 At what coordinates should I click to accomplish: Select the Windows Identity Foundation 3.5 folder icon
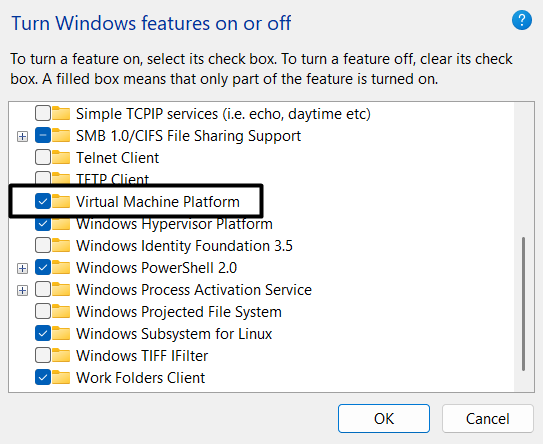point(61,246)
